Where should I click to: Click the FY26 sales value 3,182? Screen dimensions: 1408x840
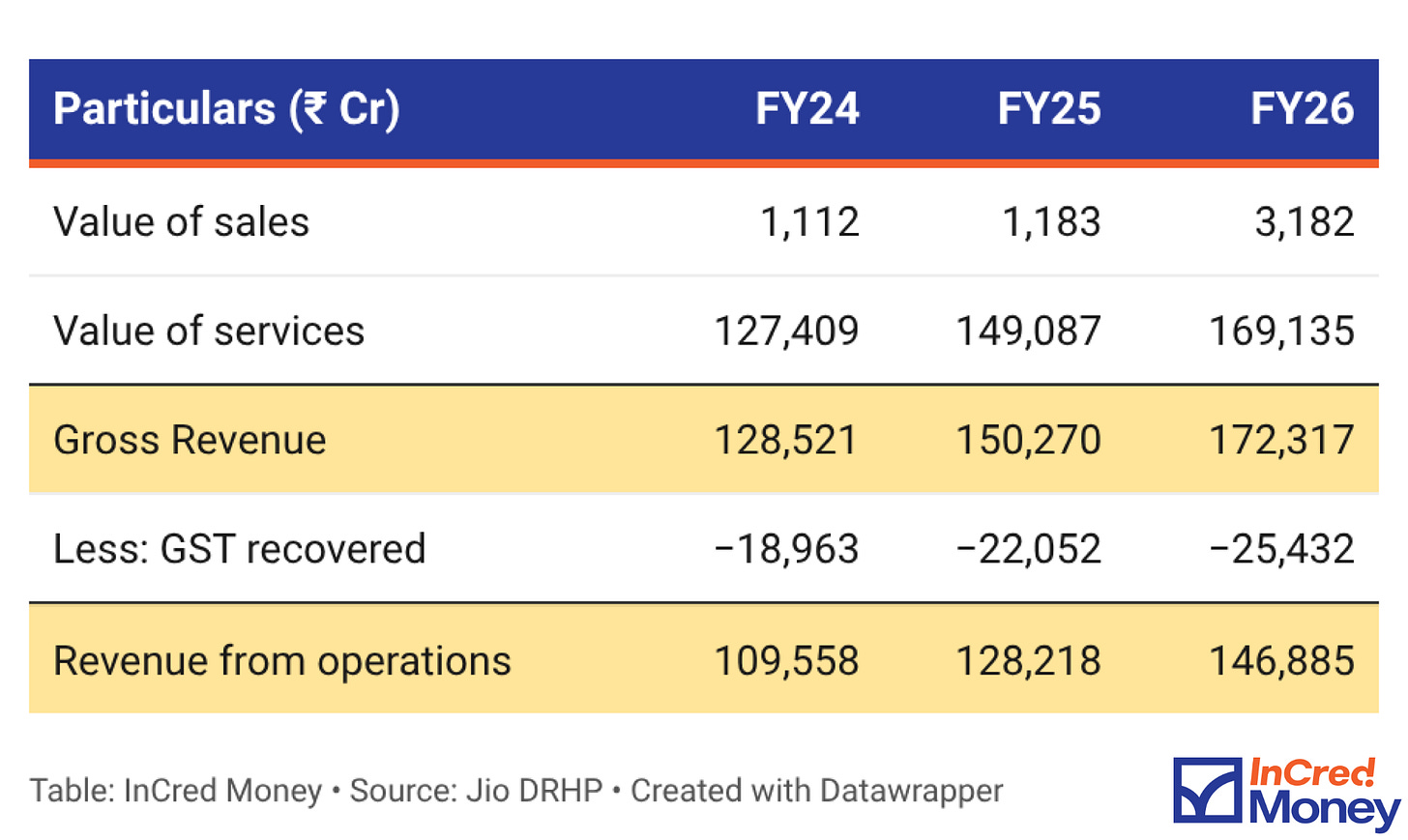pos(1305,222)
